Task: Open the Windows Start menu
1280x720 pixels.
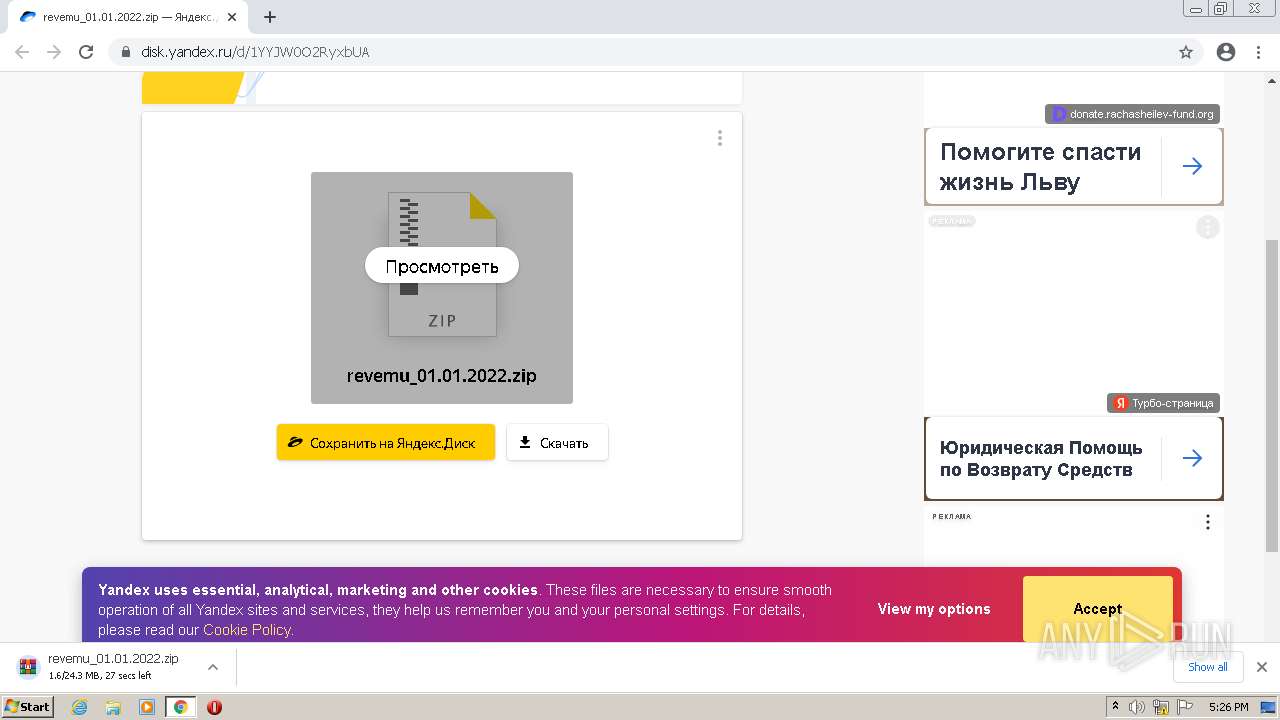Action: (28, 706)
